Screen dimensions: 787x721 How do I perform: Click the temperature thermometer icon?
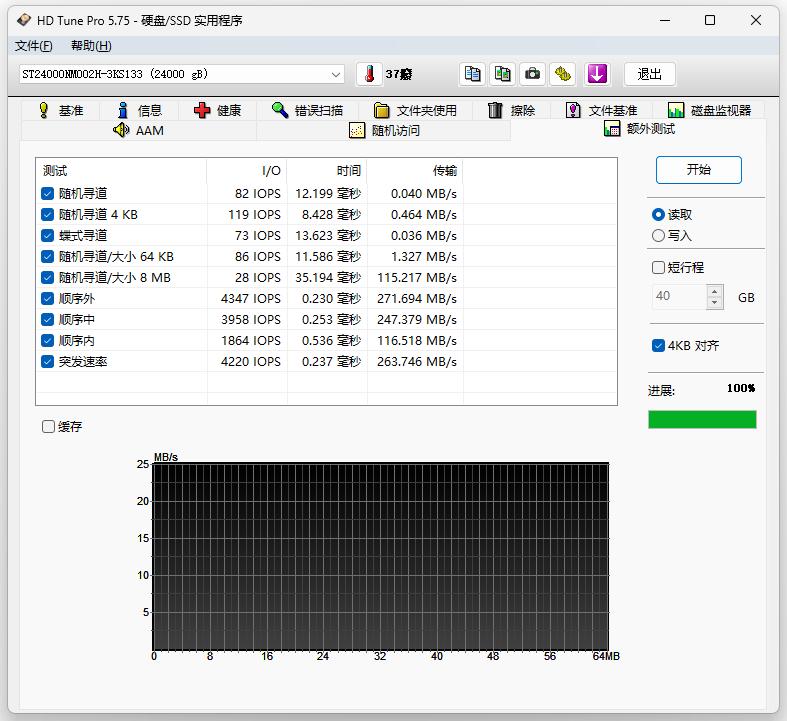369,74
